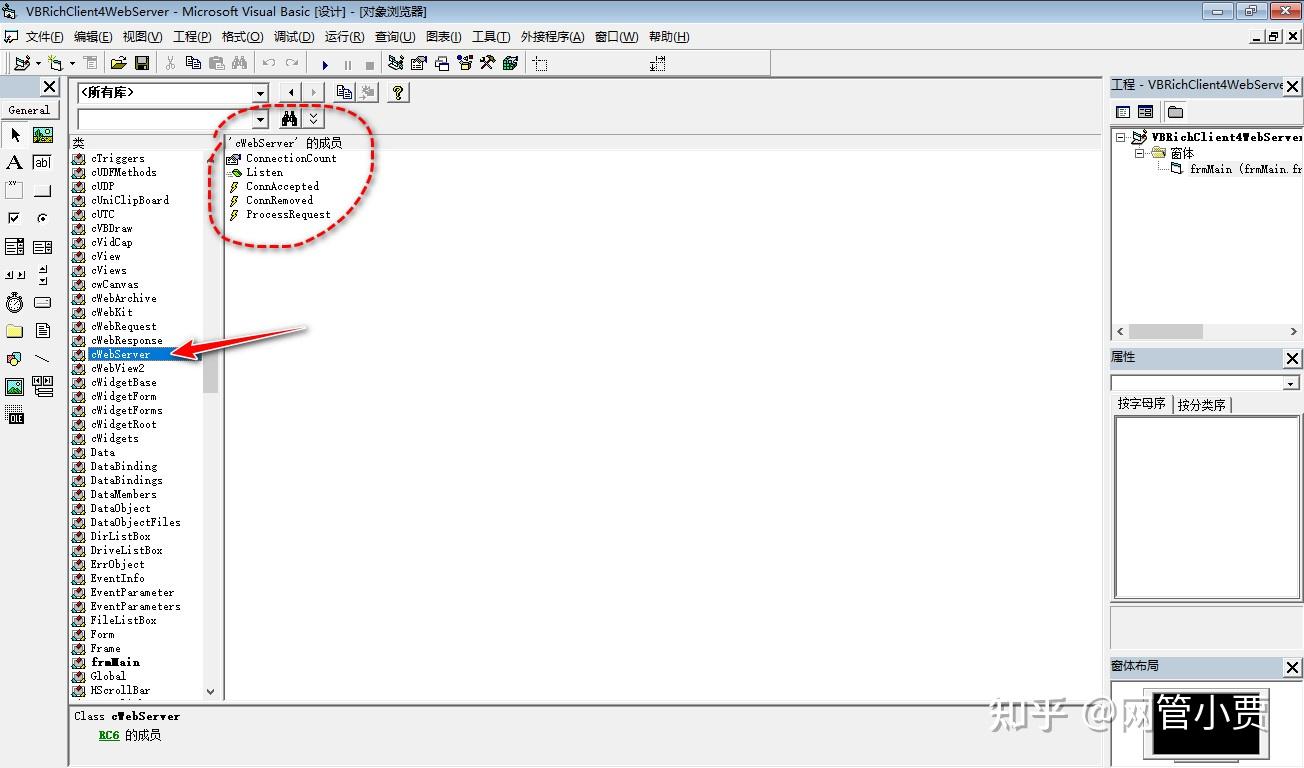Click the Copy to Clipboard icon in Object Browser
The image size is (1304, 768).
[x=343, y=91]
